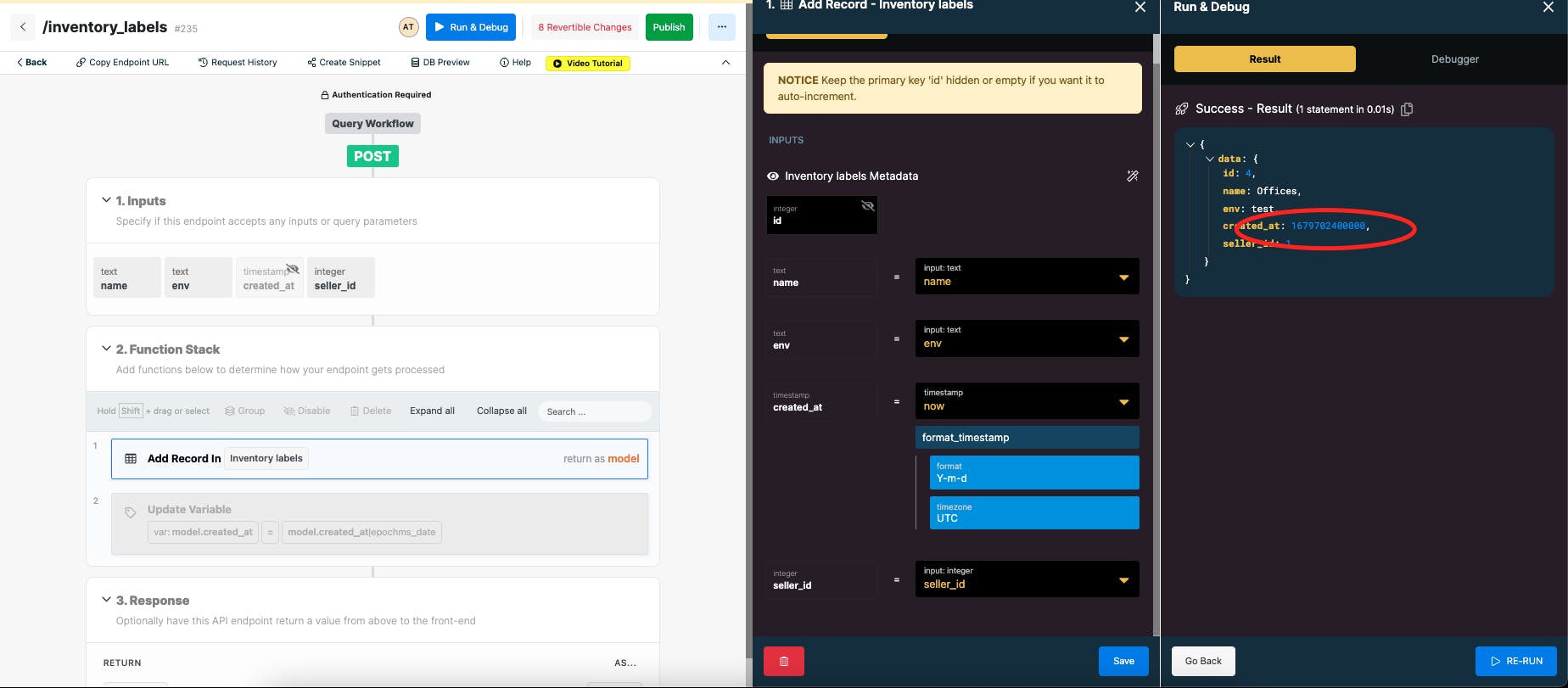
Task: Open the Help link
Action: click(x=516, y=63)
